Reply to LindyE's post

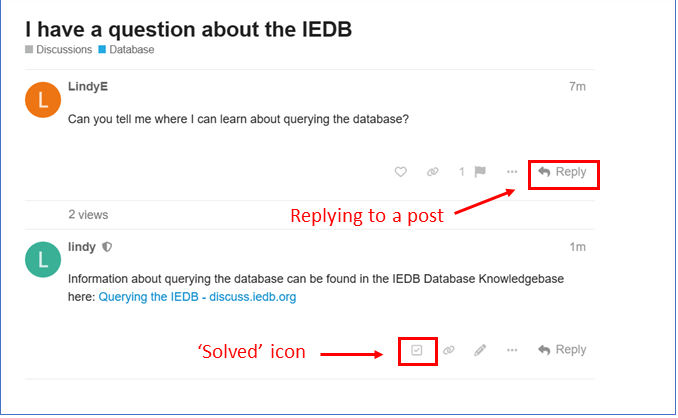pos(562,172)
